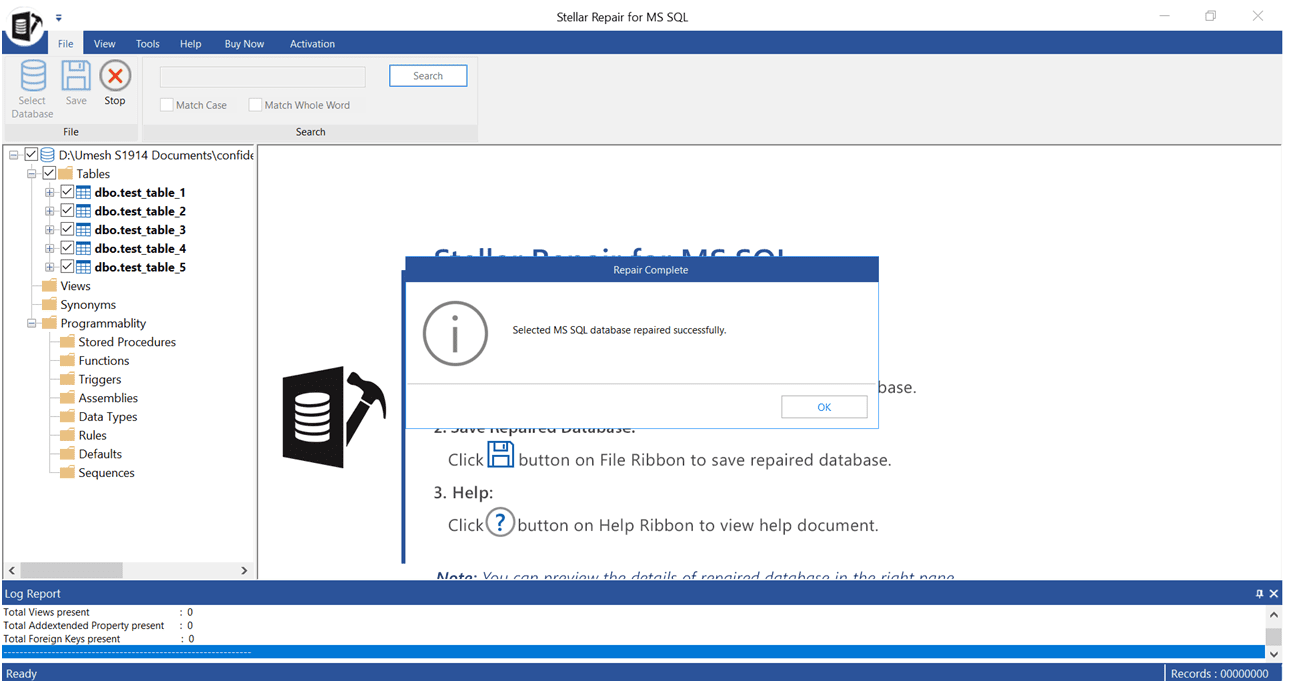Click the dbo.test_table_5 table icon

[84, 267]
